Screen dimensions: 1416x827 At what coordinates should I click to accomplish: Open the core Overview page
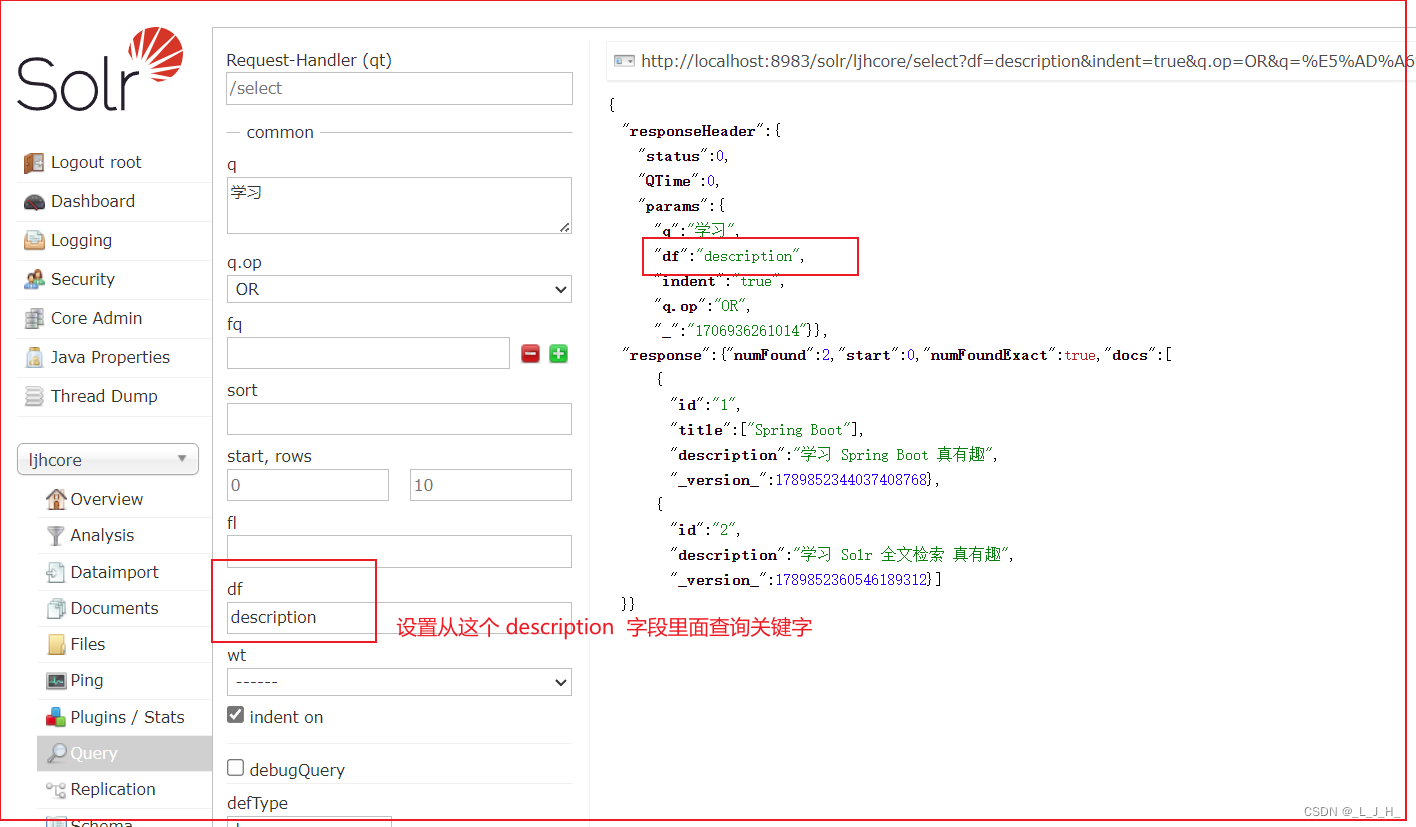[106, 499]
